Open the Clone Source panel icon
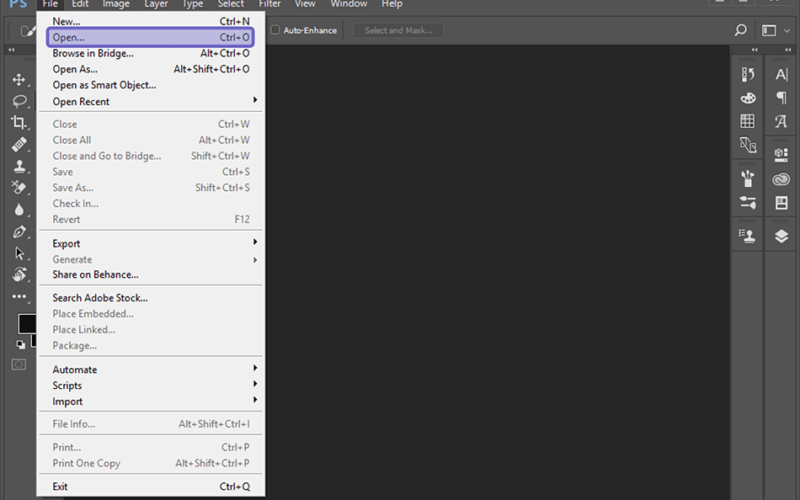The height and width of the screenshot is (500, 800). [x=747, y=236]
